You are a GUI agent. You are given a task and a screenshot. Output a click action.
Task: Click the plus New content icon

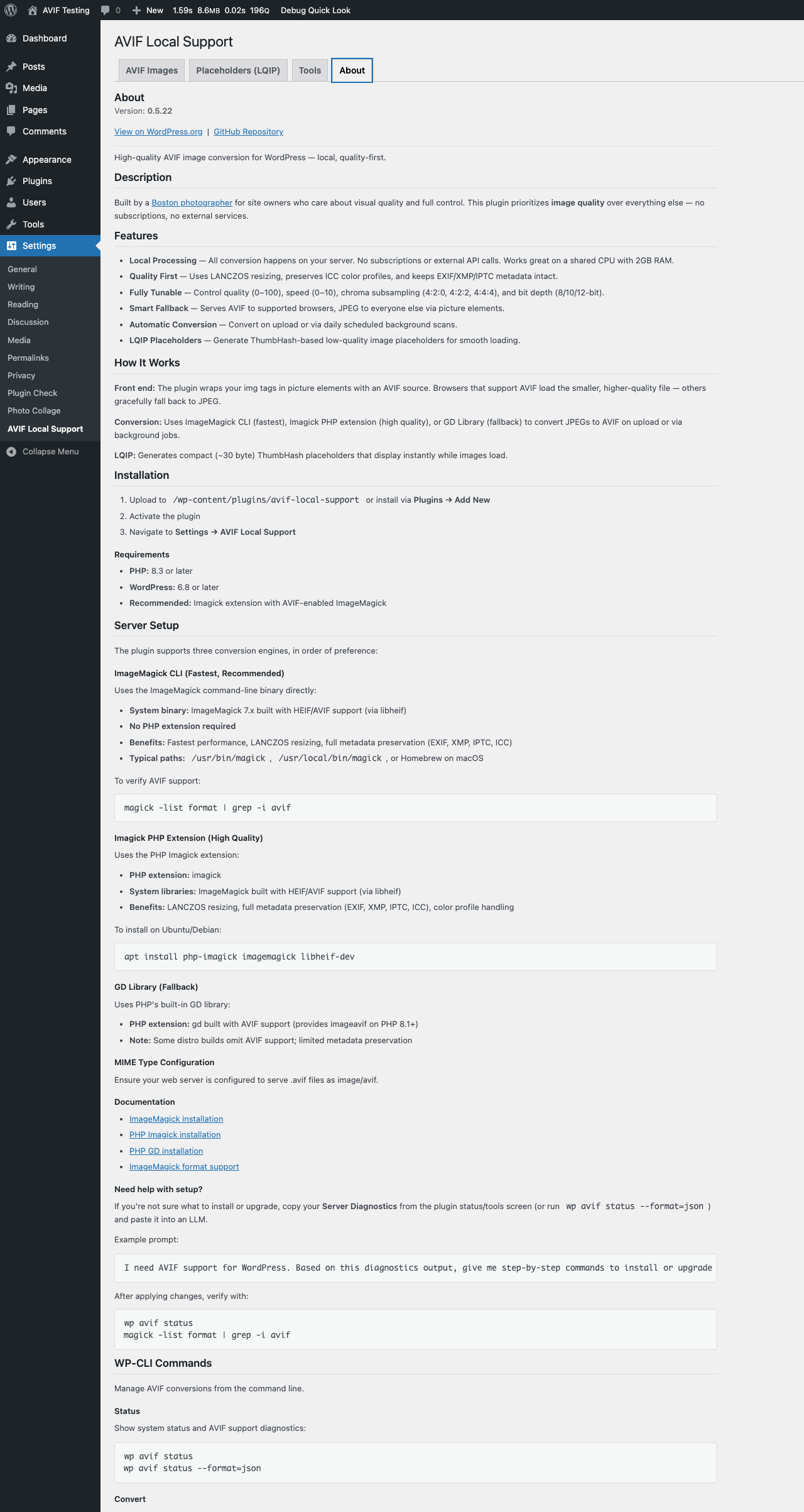point(136,10)
